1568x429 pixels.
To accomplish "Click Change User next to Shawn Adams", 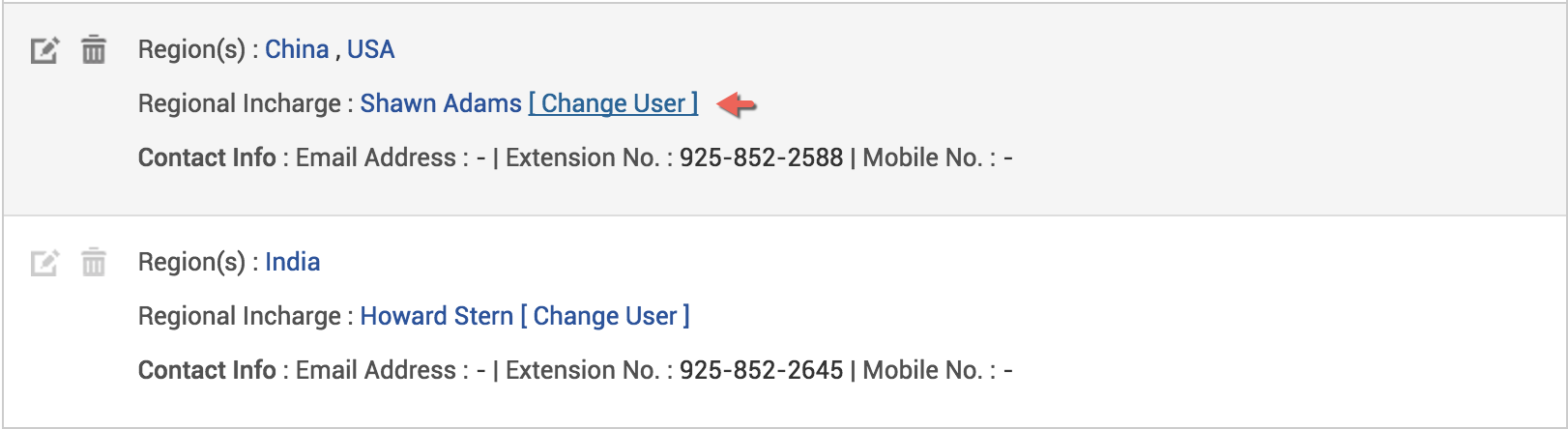I will click(613, 103).
